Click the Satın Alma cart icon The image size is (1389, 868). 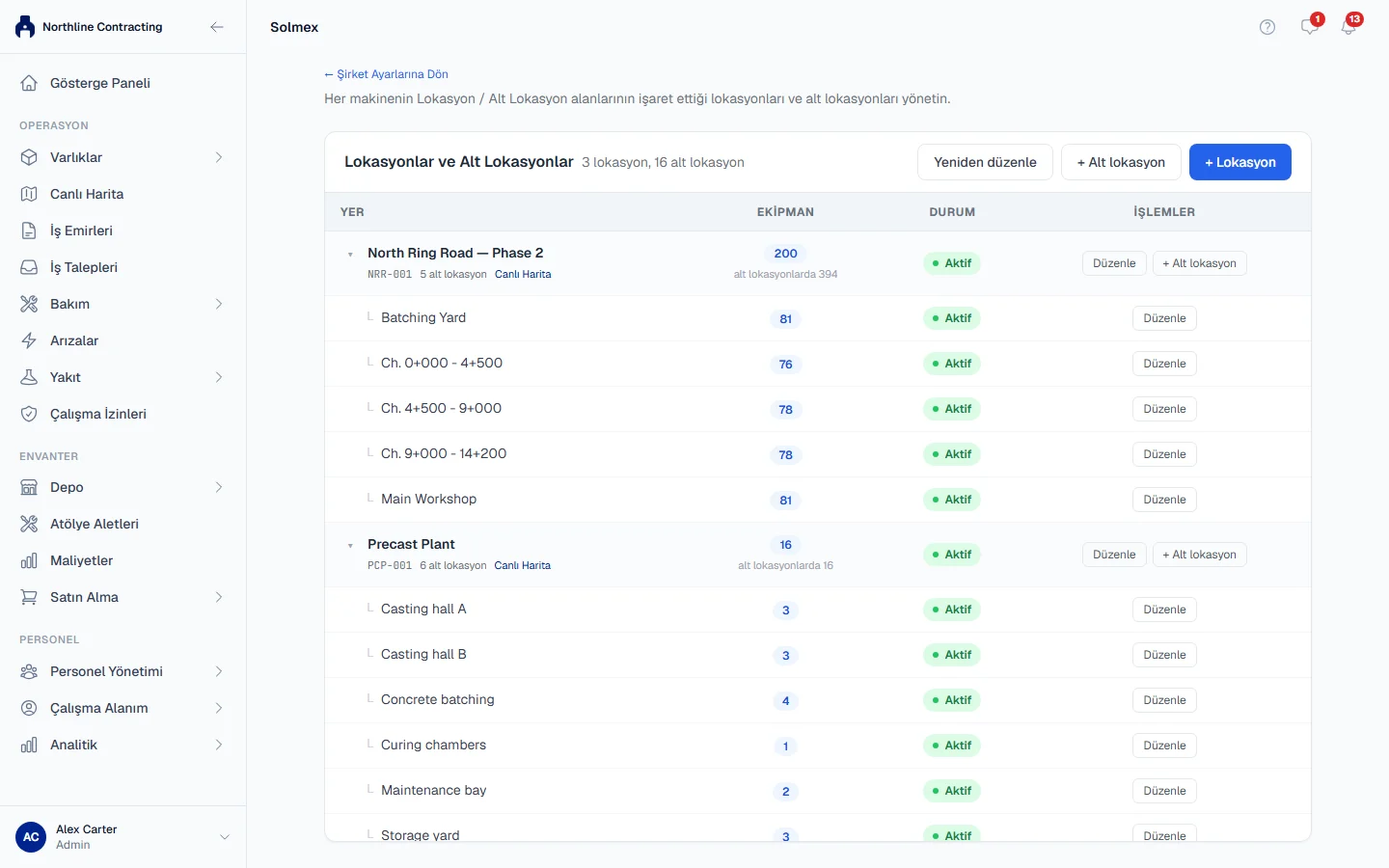pos(29,597)
